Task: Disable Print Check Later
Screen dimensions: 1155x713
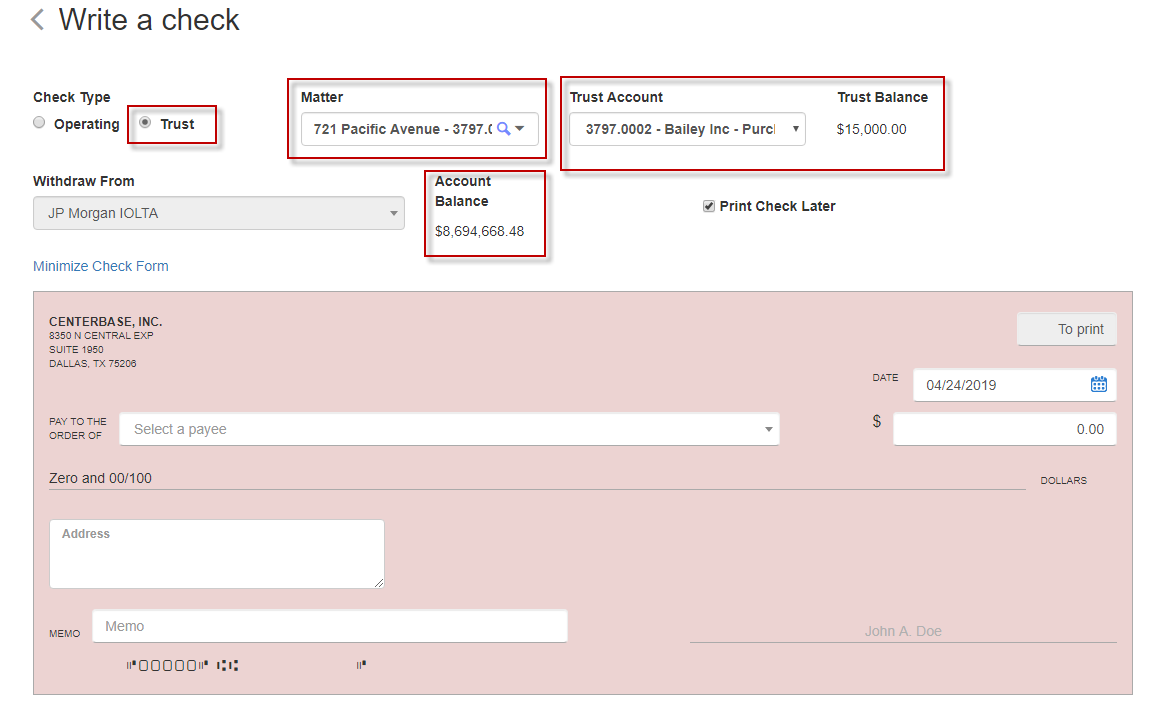Action: pyautogui.click(x=709, y=206)
